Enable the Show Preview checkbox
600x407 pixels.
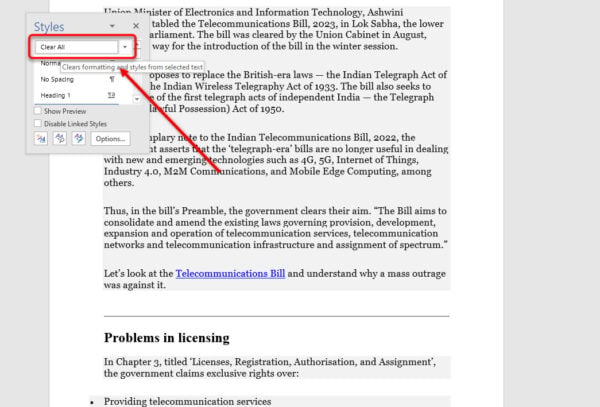coord(38,111)
